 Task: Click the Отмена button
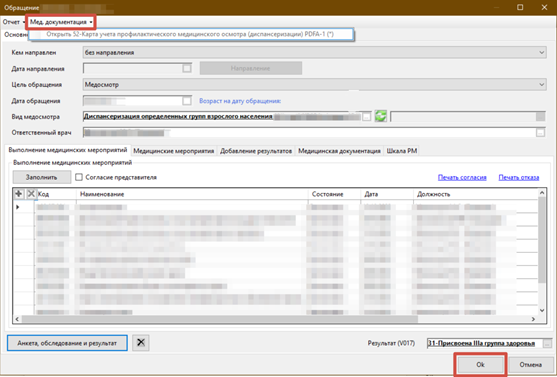[530, 365]
